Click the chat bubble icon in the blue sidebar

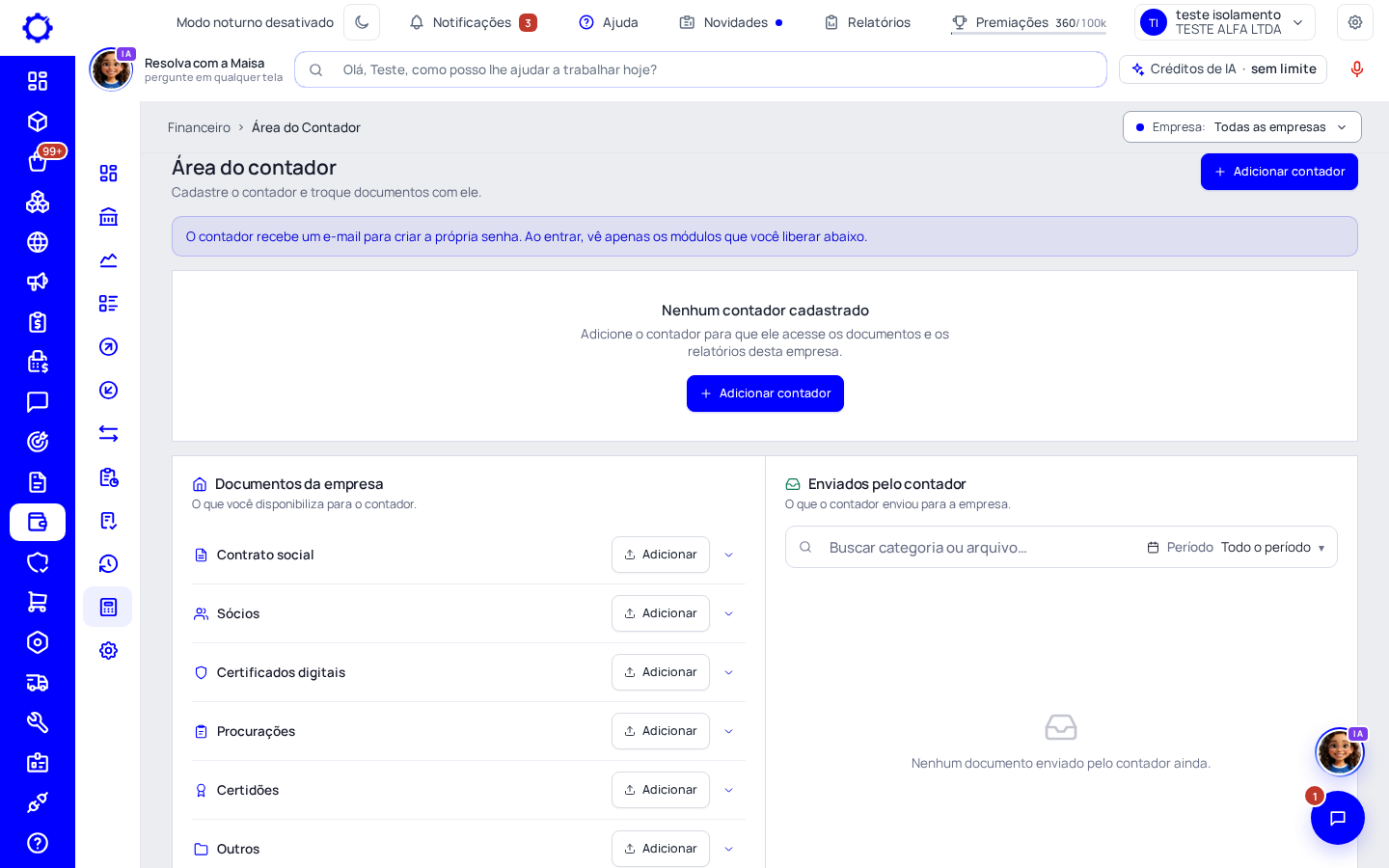(x=38, y=402)
